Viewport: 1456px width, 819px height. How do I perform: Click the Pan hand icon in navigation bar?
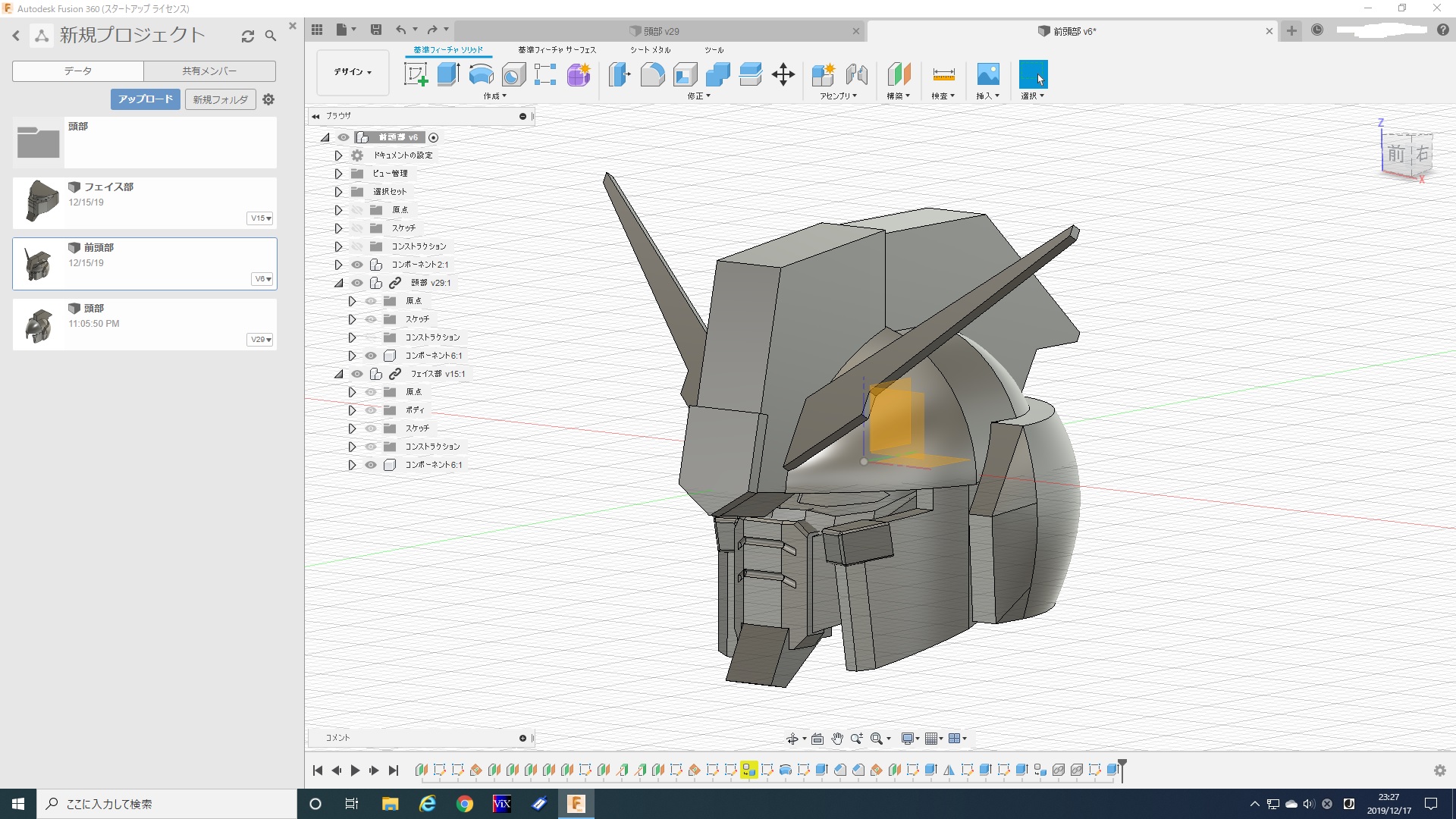[x=836, y=739]
